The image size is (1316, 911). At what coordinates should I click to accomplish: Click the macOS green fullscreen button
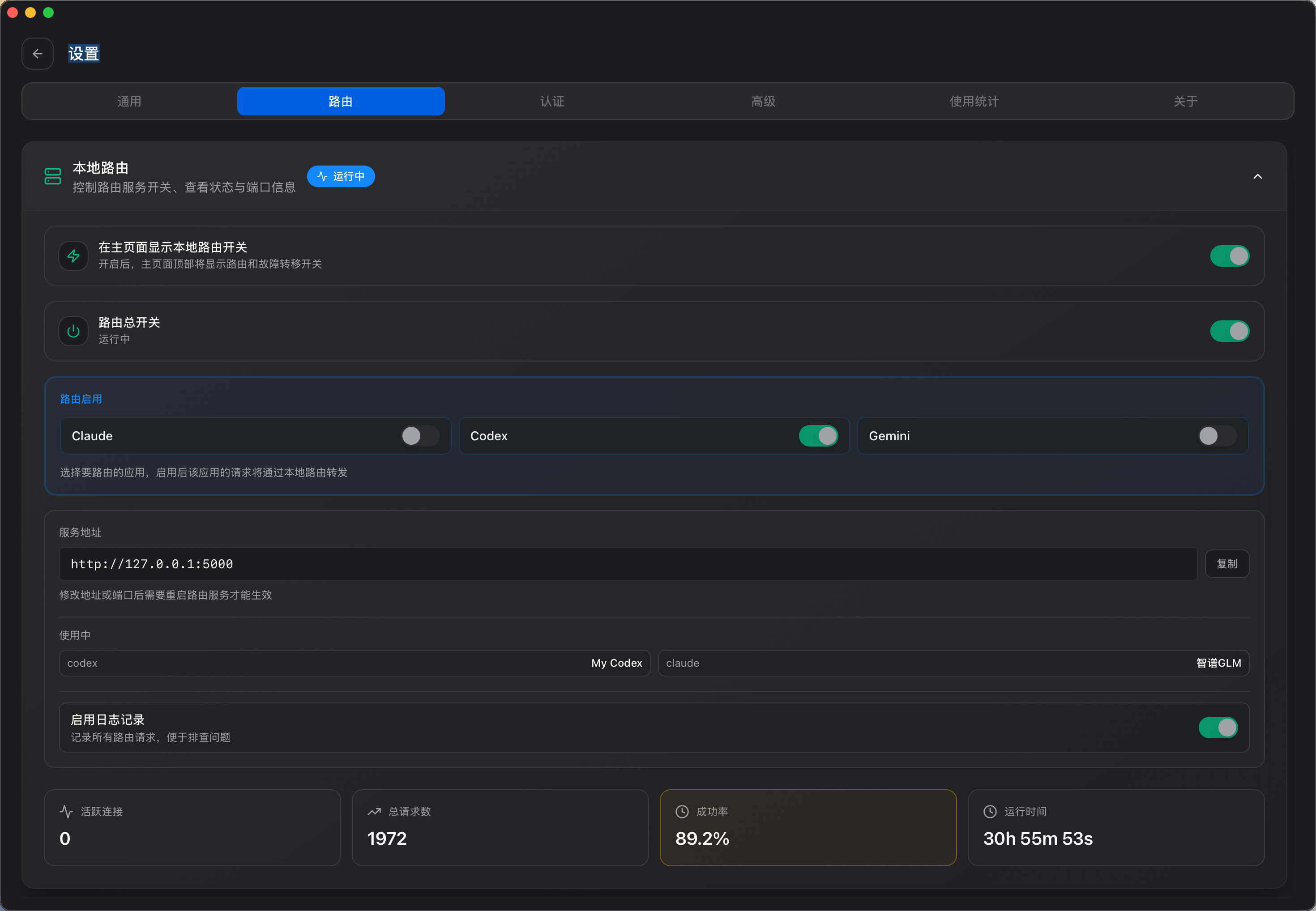click(48, 13)
